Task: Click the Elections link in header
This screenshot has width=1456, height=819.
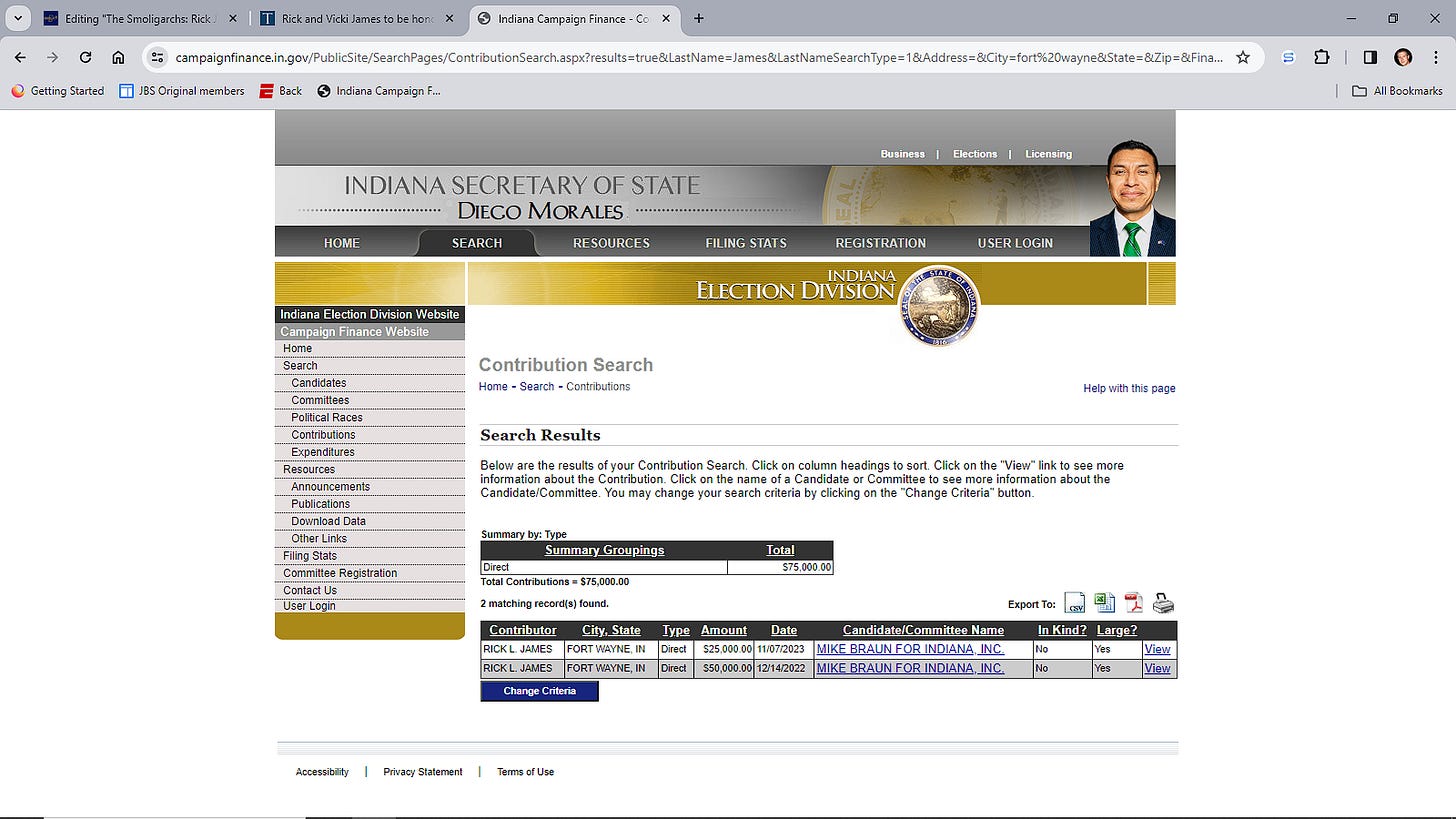Action: pos(975,154)
